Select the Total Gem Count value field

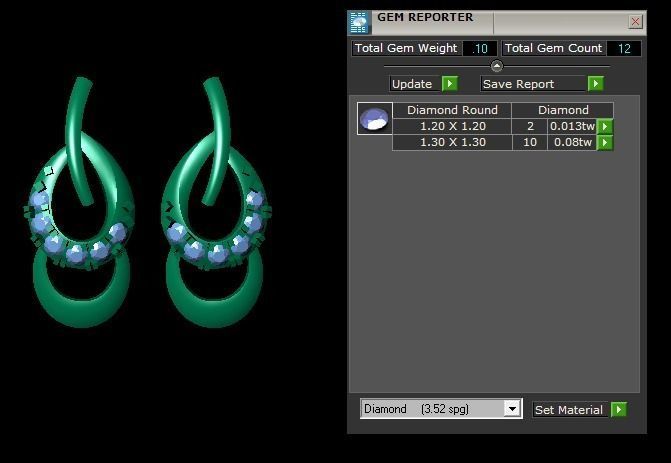[x=624, y=48]
